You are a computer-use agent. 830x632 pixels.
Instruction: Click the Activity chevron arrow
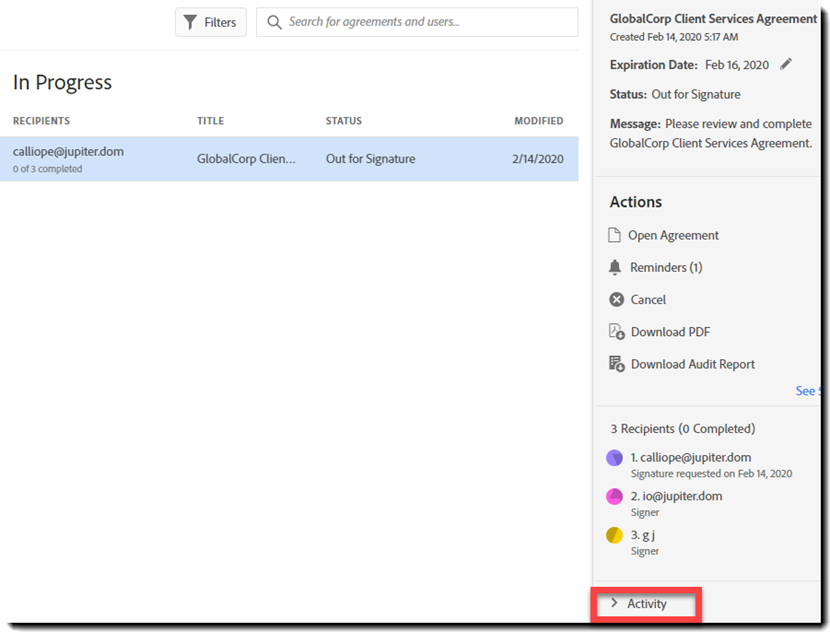[x=614, y=604]
